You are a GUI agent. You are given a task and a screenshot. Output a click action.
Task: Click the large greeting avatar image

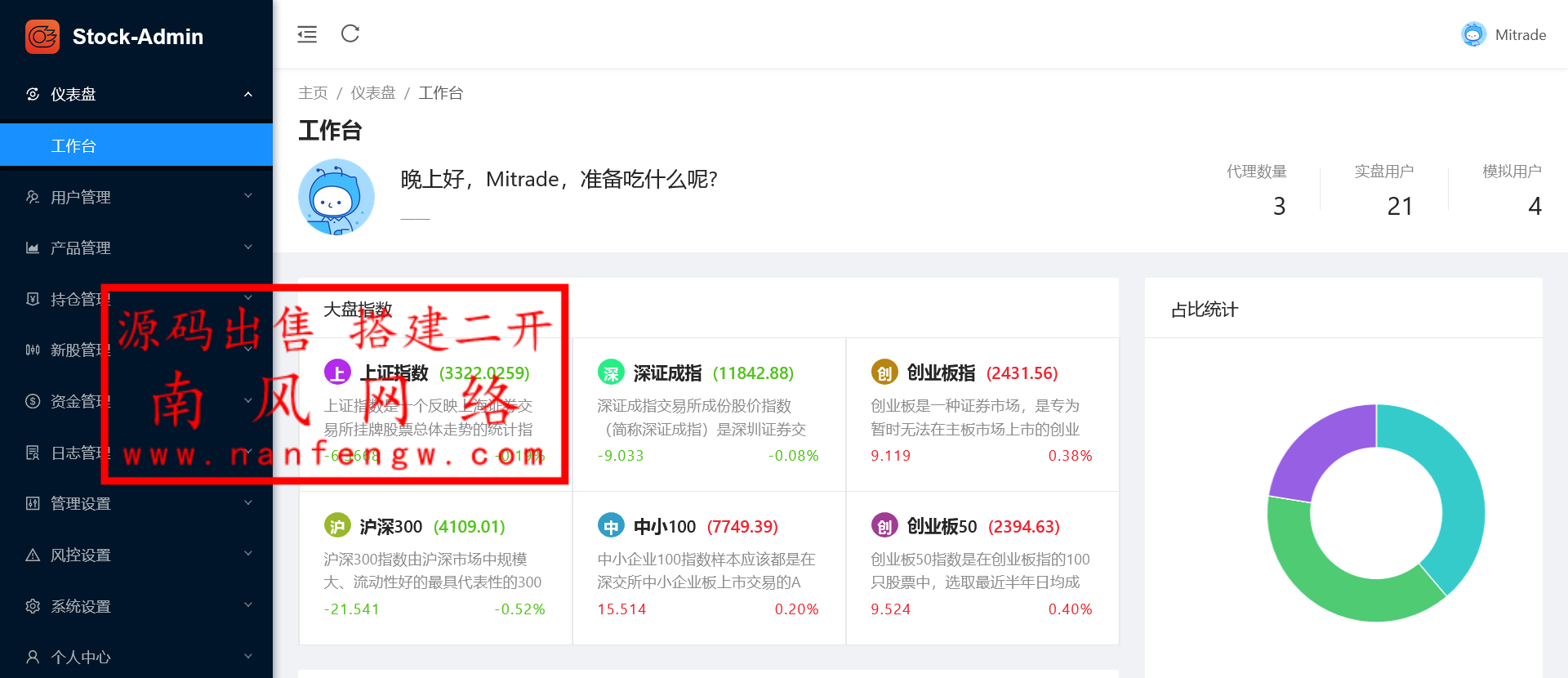pyautogui.click(x=336, y=197)
